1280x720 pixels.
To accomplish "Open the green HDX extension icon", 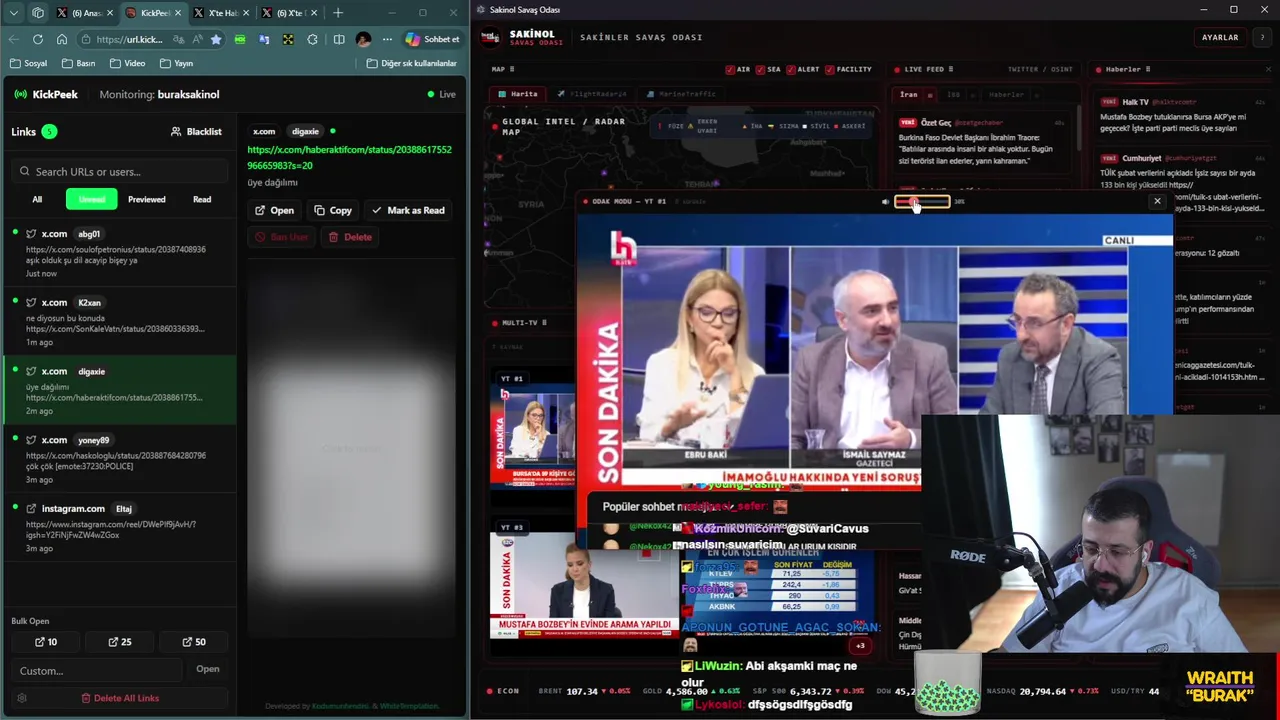I will click(240, 39).
